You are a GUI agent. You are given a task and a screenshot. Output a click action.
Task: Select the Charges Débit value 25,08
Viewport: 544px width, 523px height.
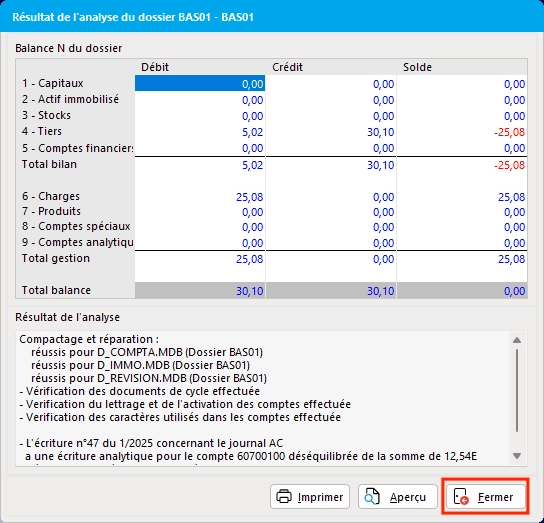pyautogui.click(x=249, y=197)
